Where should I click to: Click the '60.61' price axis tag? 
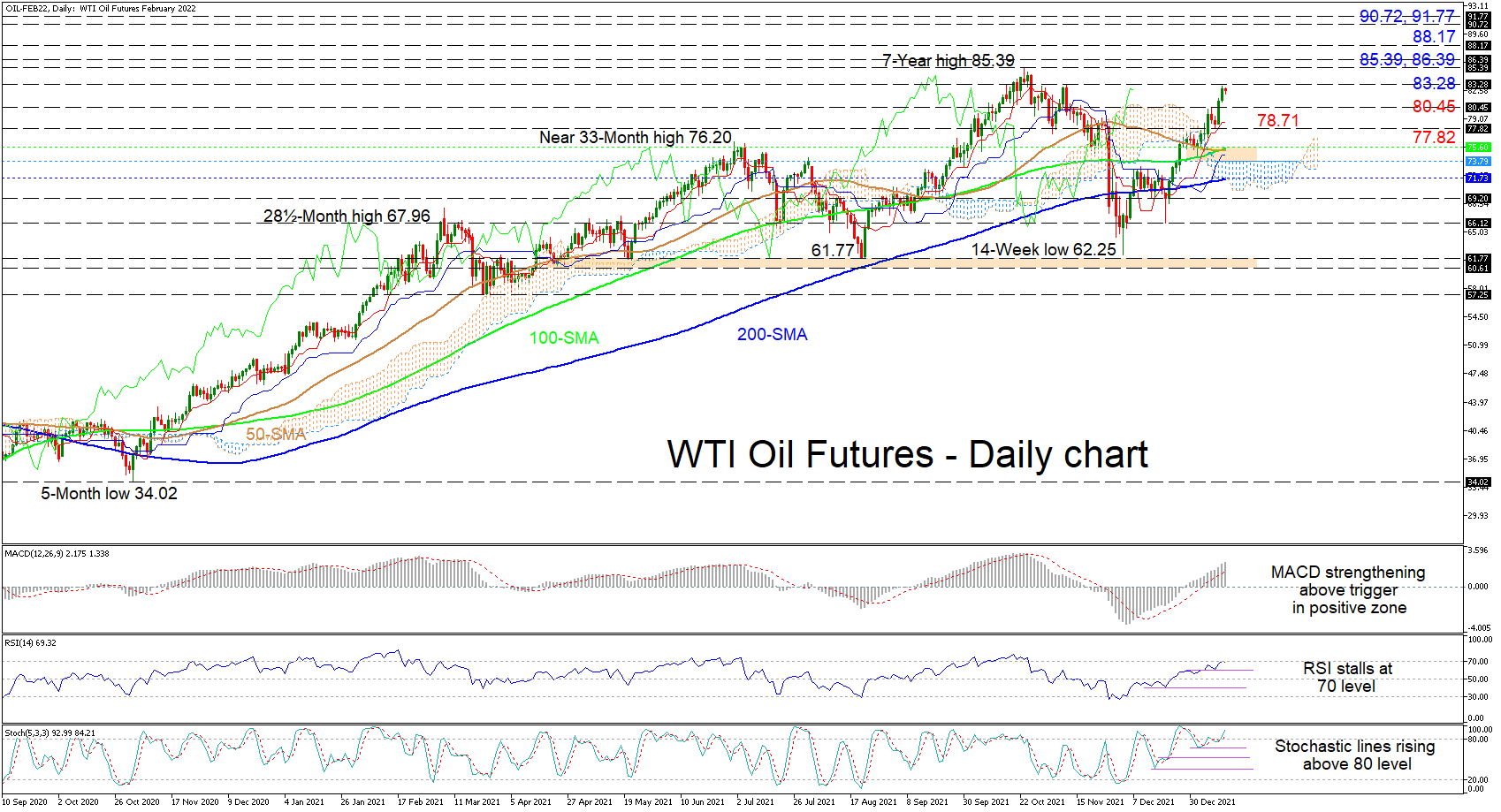[x=1478, y=268]
